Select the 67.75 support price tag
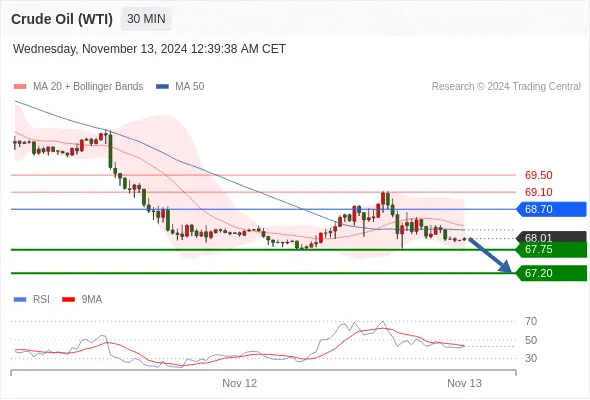Viewport: 590px width, 400px height. (x=552, y=249)
